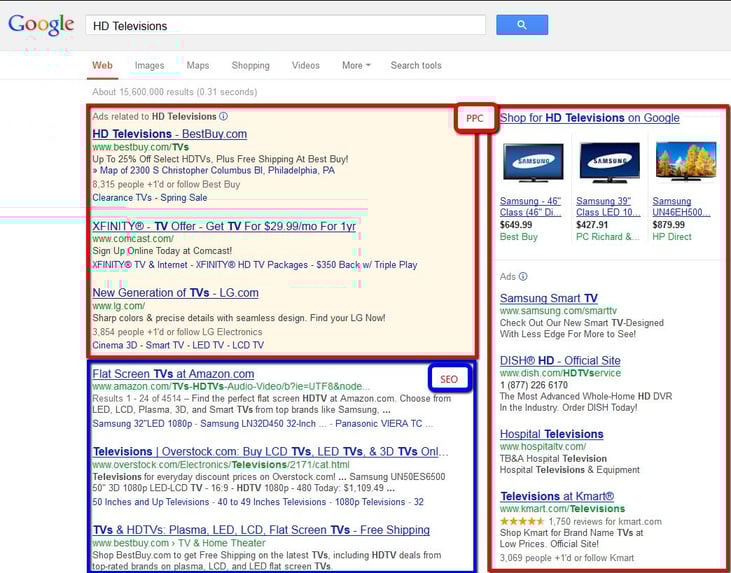Open 50 Inches and Up Televisions sitelink
731x573 pixels.
pyautogui.click(x=151, y=502)
